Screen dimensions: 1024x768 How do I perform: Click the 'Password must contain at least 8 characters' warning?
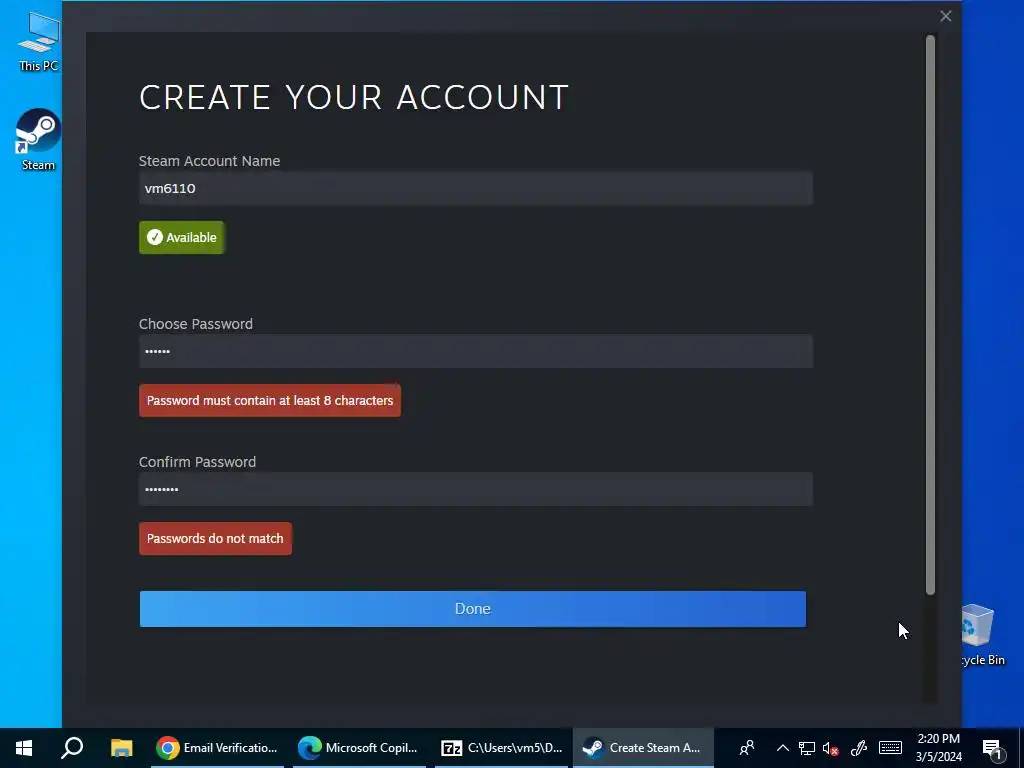(x=270, y=400)
